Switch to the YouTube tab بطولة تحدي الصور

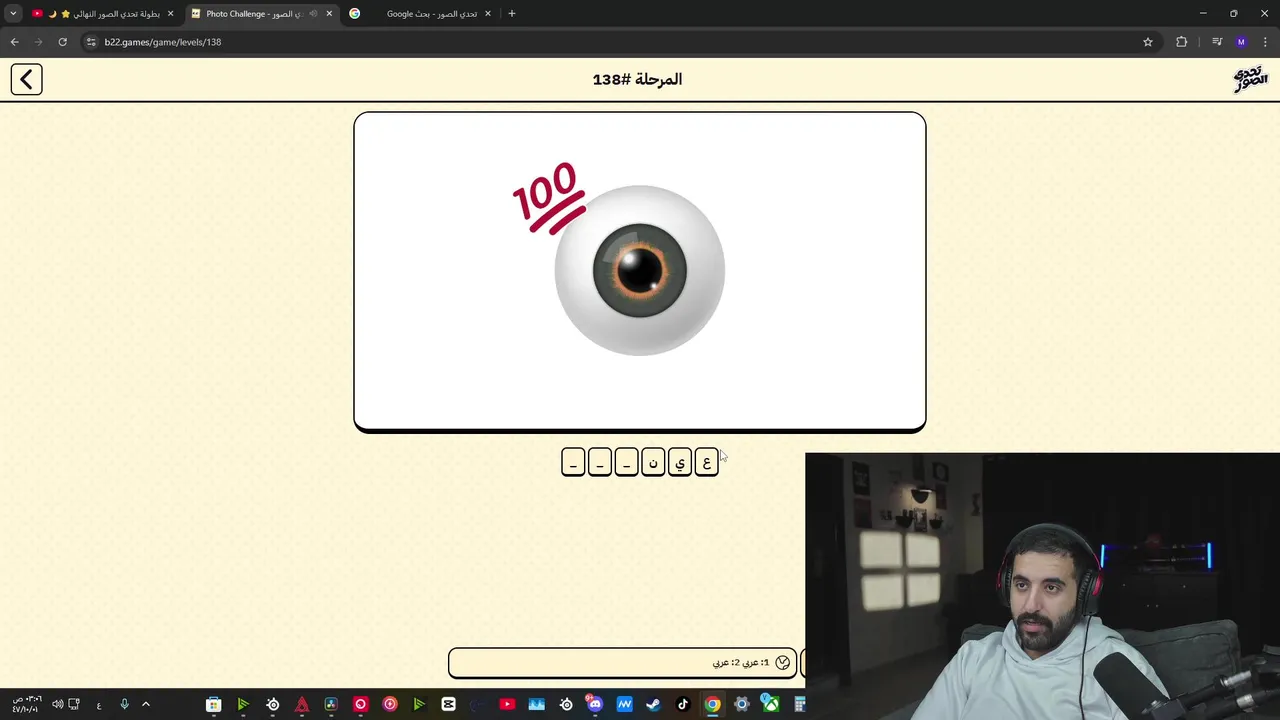103,14
